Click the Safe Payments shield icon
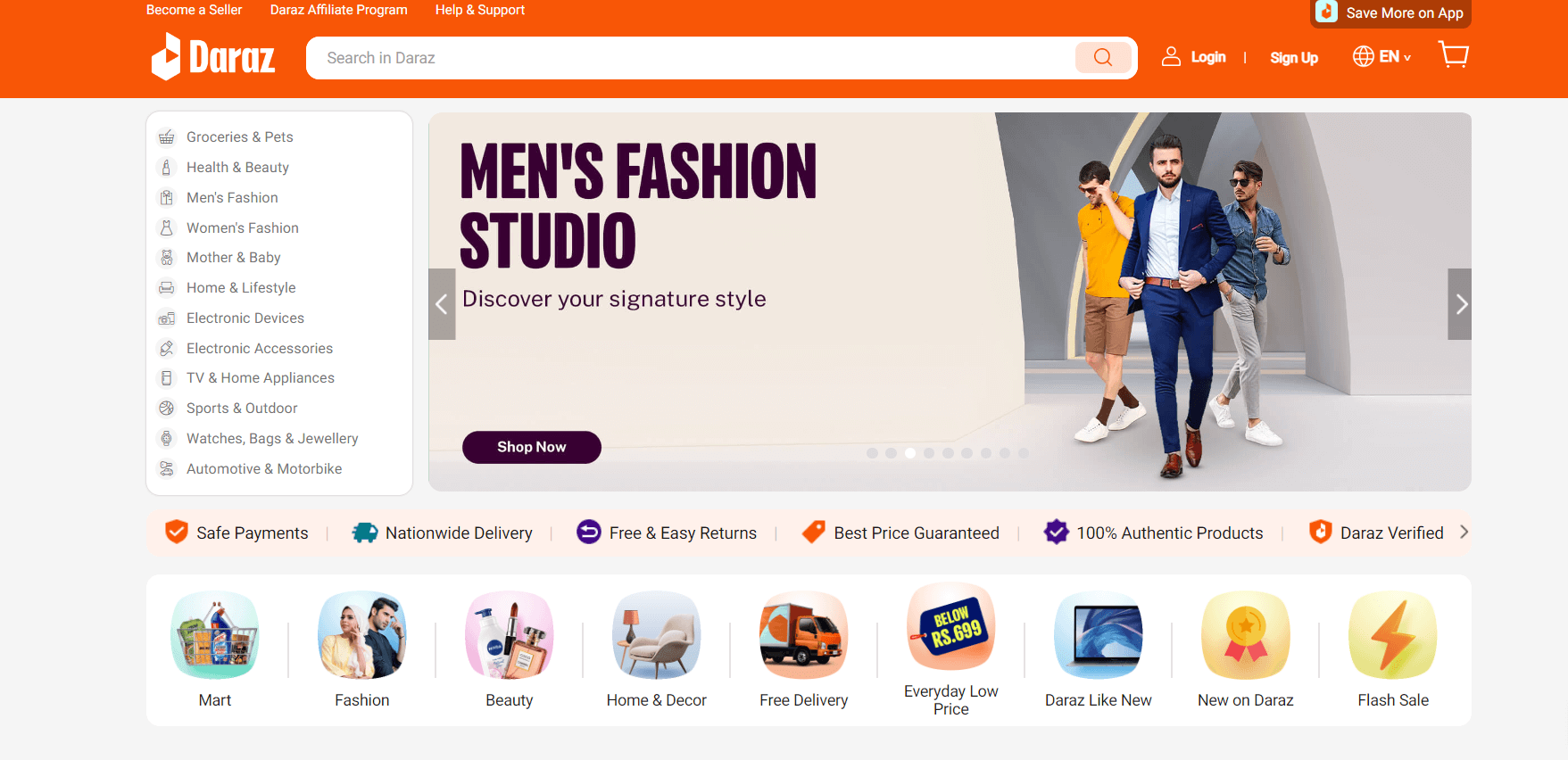 [177, 532]
